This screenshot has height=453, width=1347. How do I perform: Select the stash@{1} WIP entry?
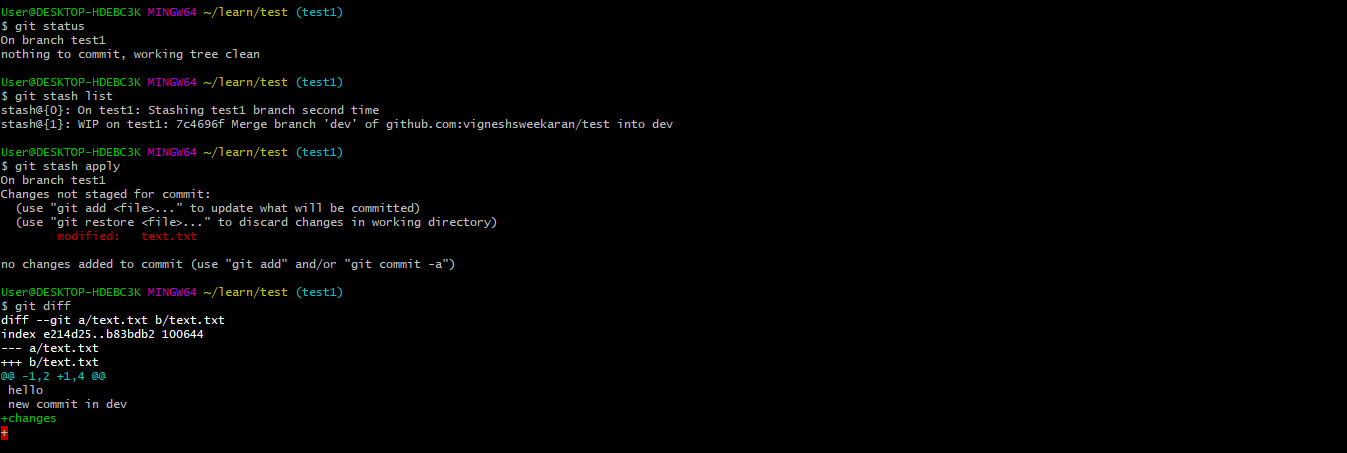pos(336,123)
